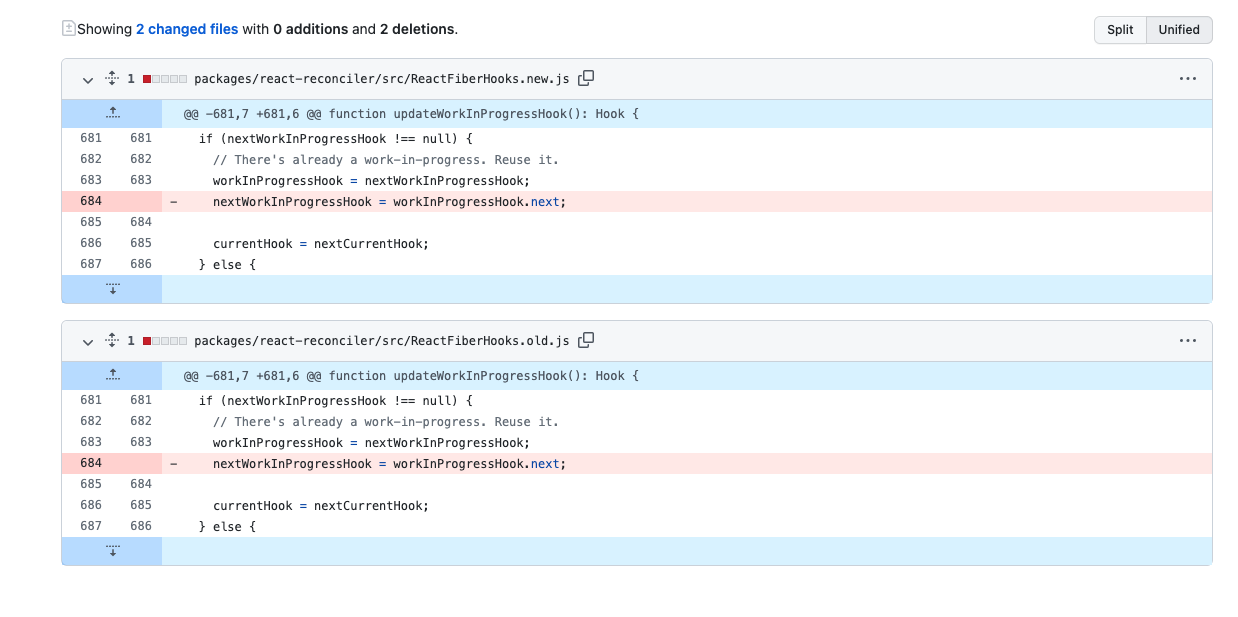The image size is (1238, 617).
Task: Expand lines above in ReactFiberHooks.new.js
Action: click(x=112, y=113)
